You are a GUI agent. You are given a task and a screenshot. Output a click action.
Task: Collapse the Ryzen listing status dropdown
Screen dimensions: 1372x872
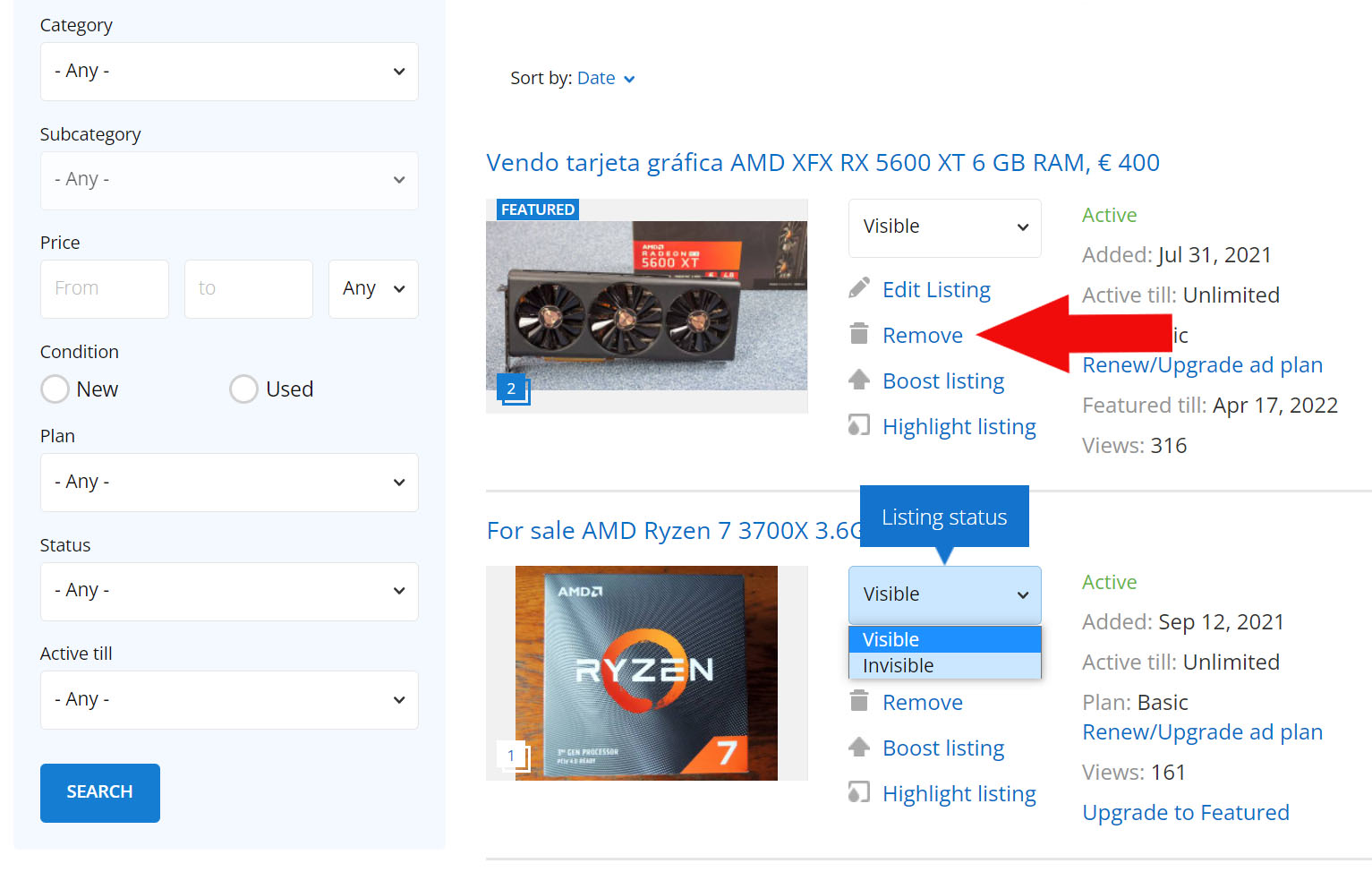pyautogui.click(x=944, y=594)
